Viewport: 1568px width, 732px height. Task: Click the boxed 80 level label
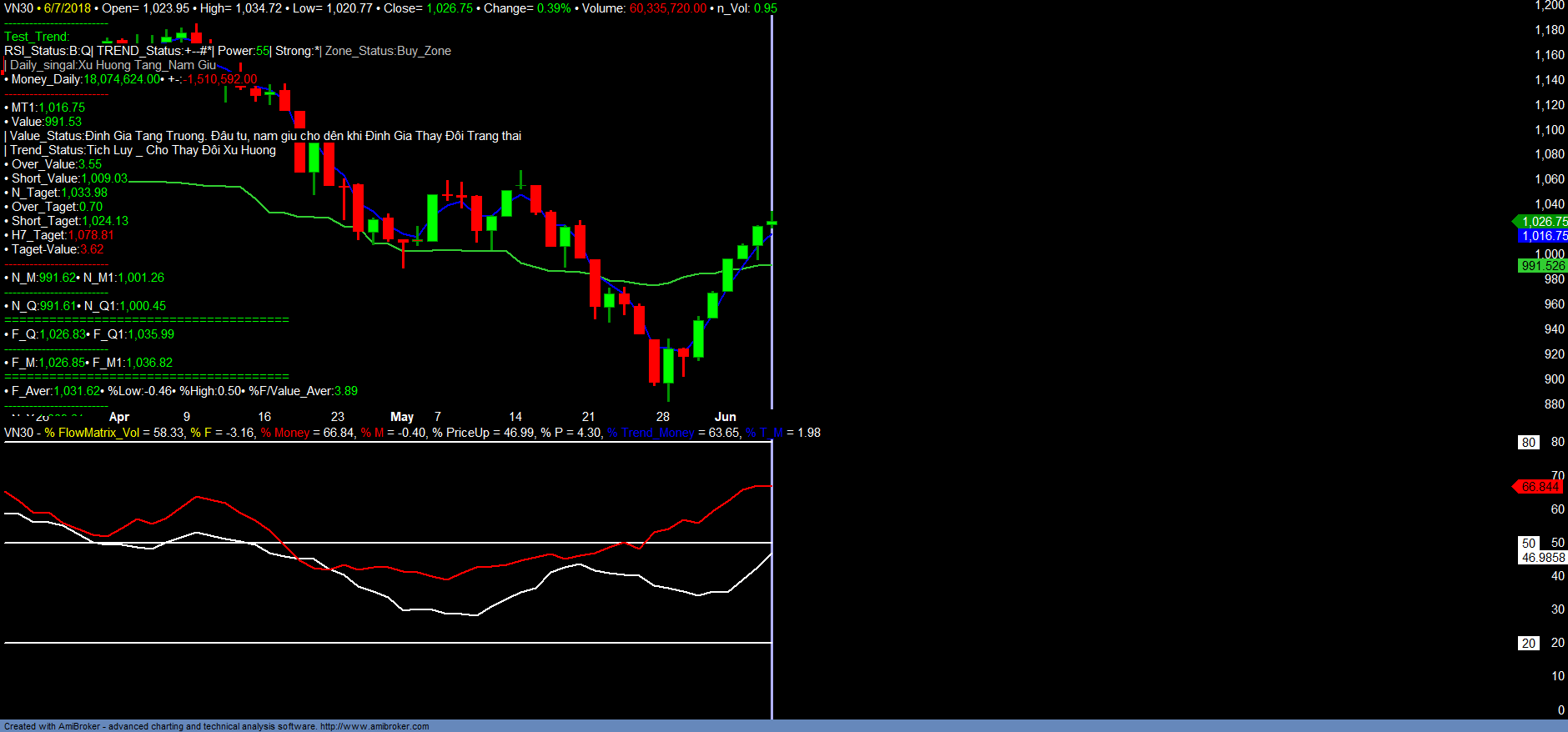click(1528, 443)
